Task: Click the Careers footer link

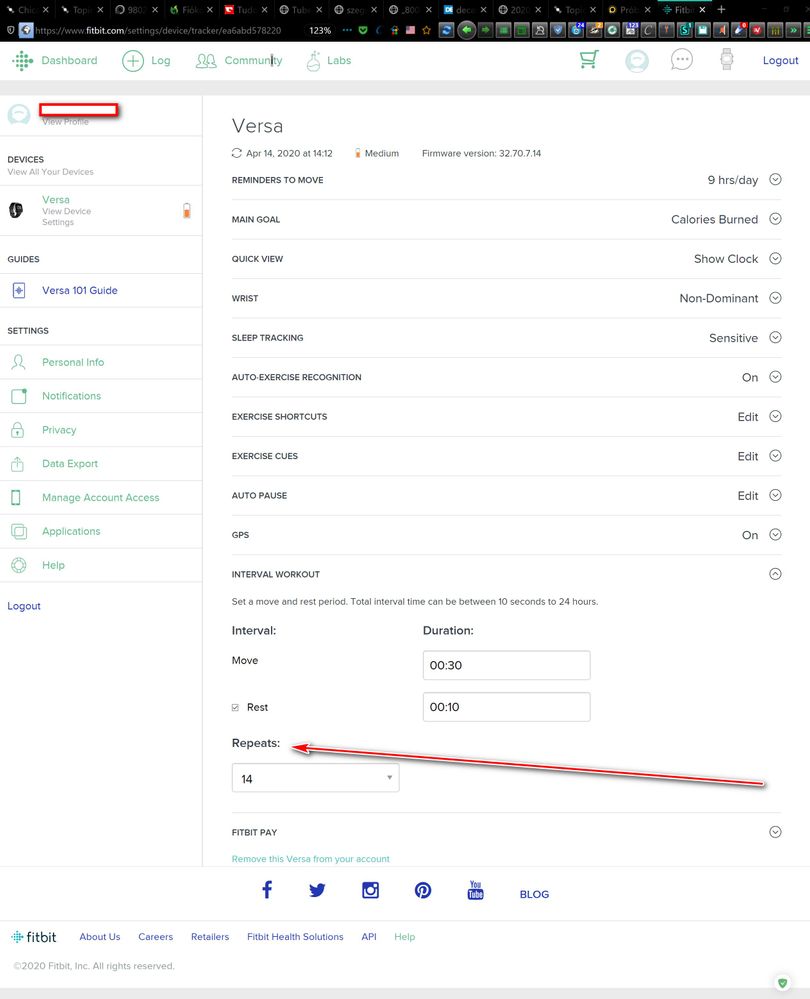Action: coord(155,937)
